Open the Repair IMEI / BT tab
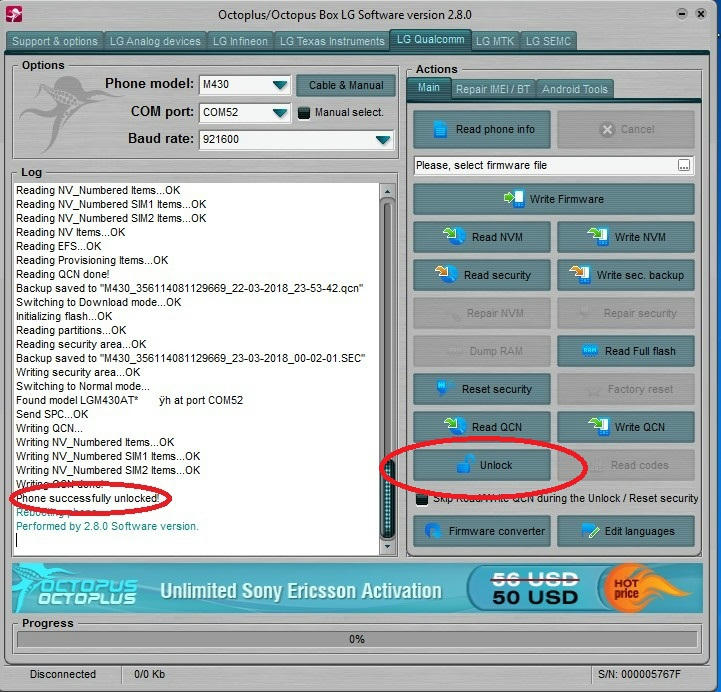Screen dimensions: 721x692 click(492, 89)
